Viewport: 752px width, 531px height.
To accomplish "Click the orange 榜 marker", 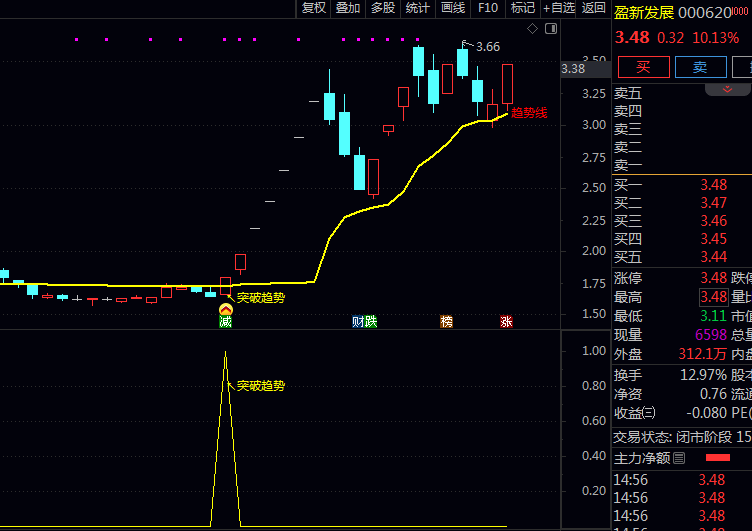I will 446,321.
